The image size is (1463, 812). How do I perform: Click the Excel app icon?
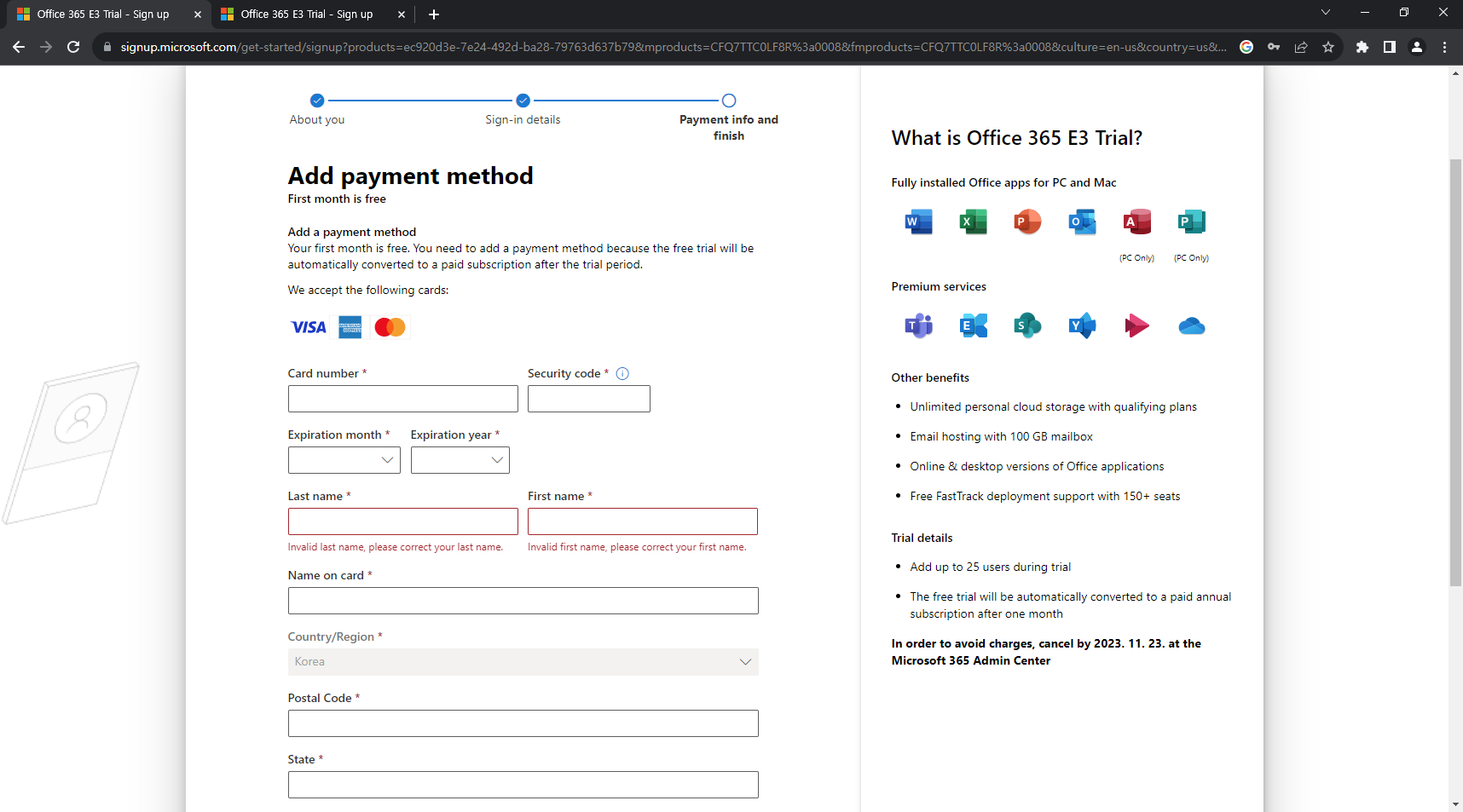(x=973, y=222)
